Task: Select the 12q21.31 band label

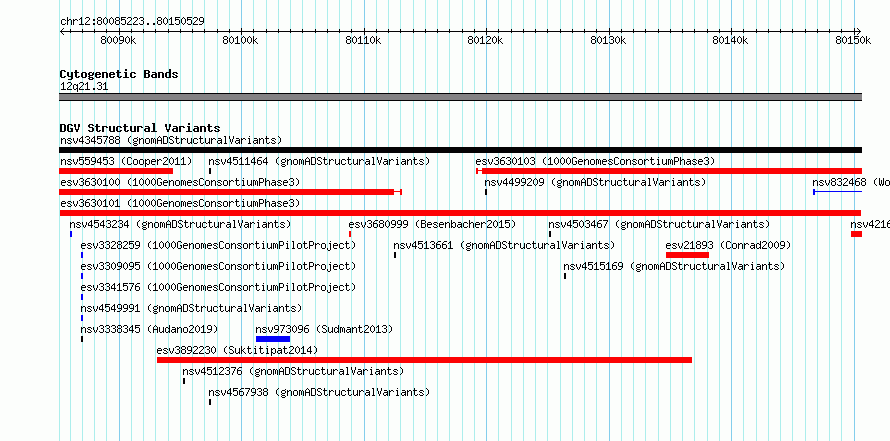Action: point(84,87)
